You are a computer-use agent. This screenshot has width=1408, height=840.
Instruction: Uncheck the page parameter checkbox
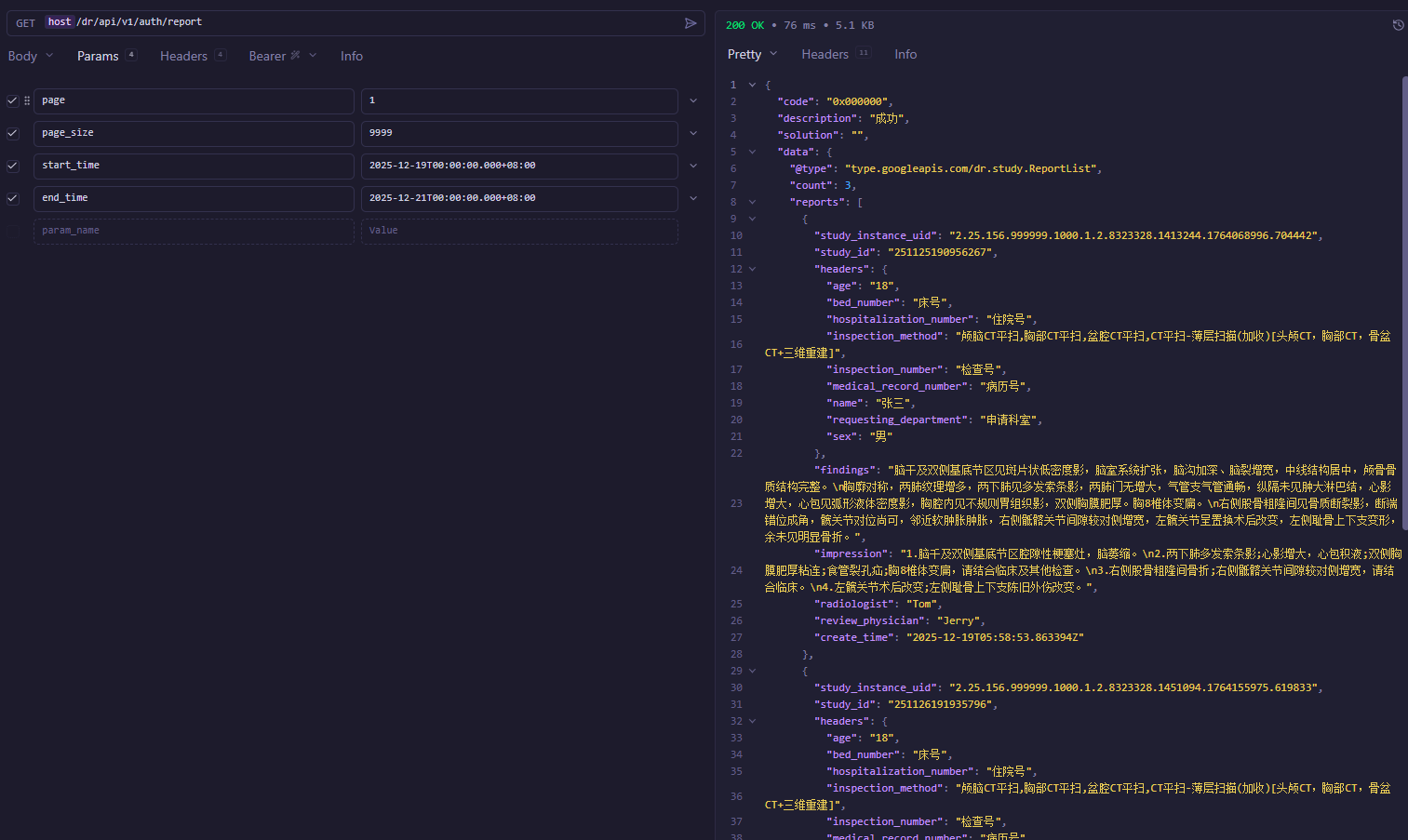(13, 100)
